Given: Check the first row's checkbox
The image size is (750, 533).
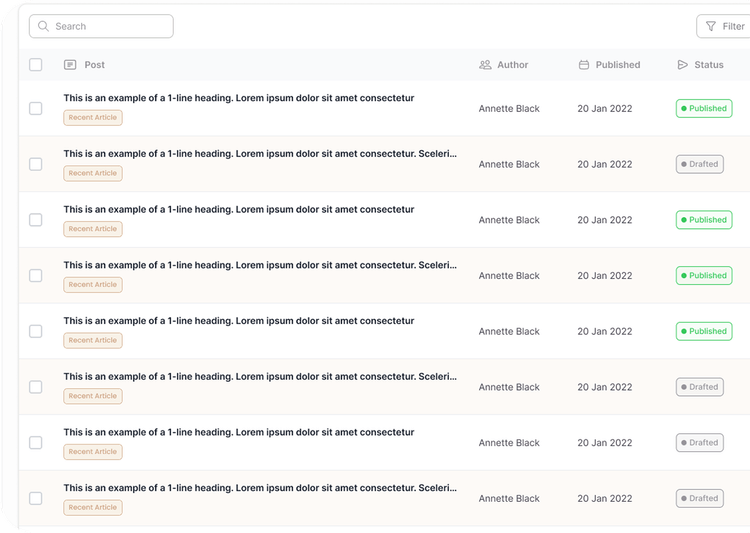Looking at the screenshot, I should 36,109.
